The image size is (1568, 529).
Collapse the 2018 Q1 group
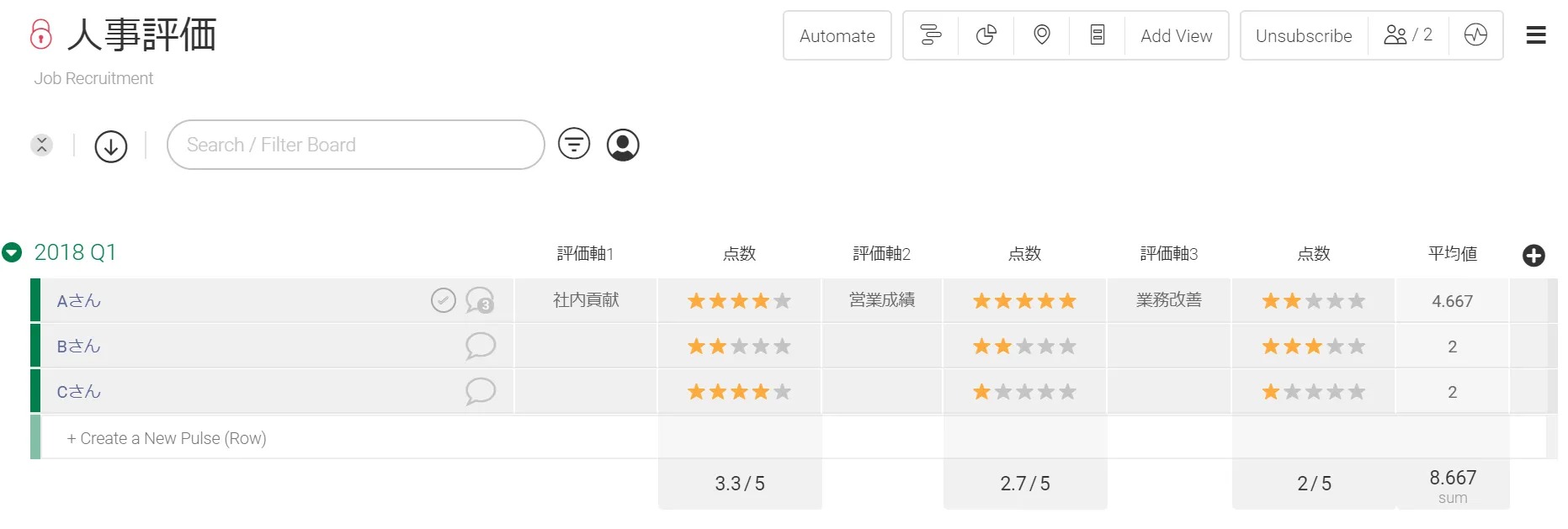coord(12,252)
